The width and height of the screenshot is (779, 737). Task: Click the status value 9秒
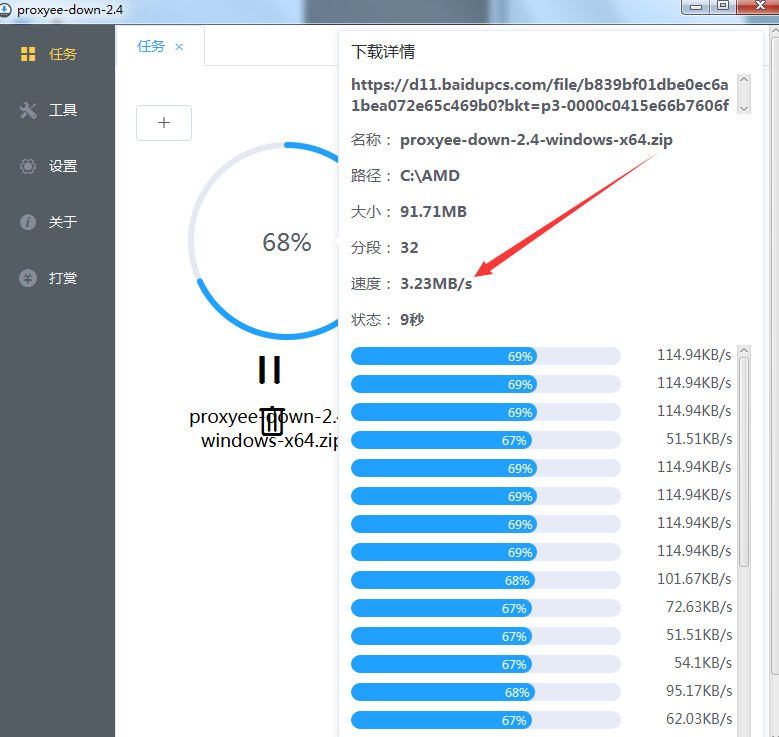(412, 319)
